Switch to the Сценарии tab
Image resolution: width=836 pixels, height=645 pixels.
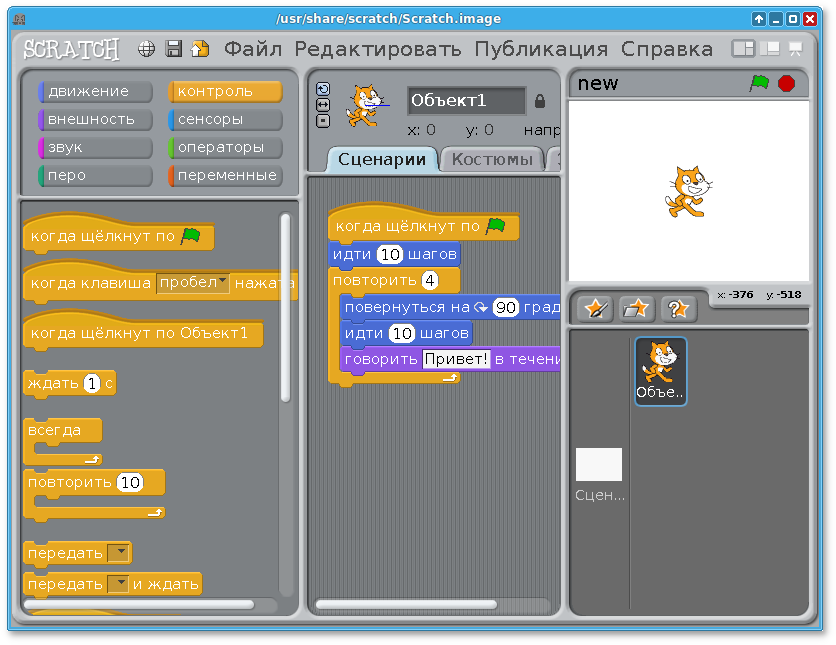click(x=381, y=159)
